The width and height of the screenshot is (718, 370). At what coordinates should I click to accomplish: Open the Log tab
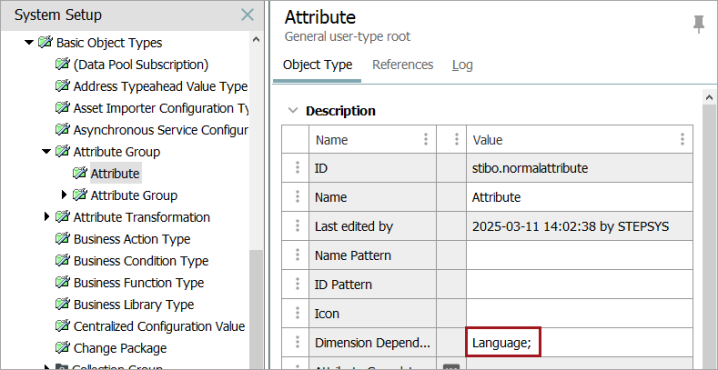tap(462, 65)
